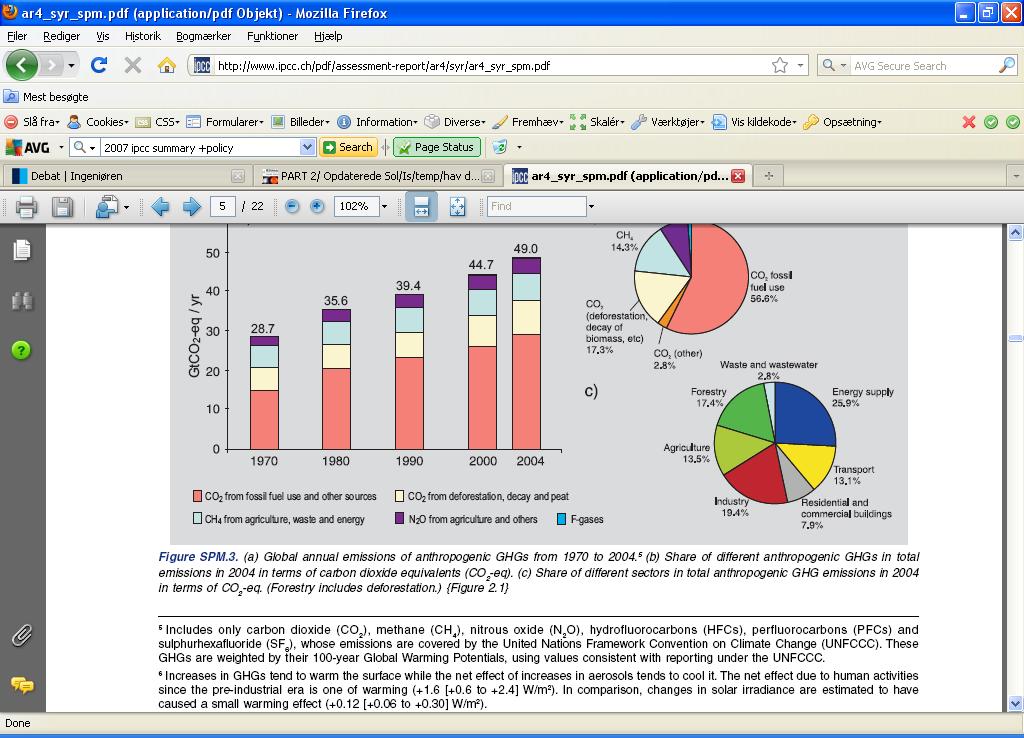The image size is (1024, 738).
Task: Open the Historik menu
Action: tap(142, 36)
